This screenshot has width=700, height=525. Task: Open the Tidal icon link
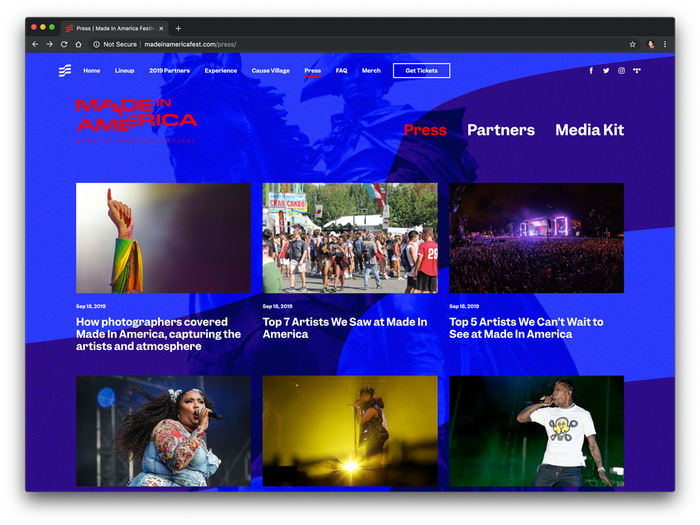pos(637,71)
